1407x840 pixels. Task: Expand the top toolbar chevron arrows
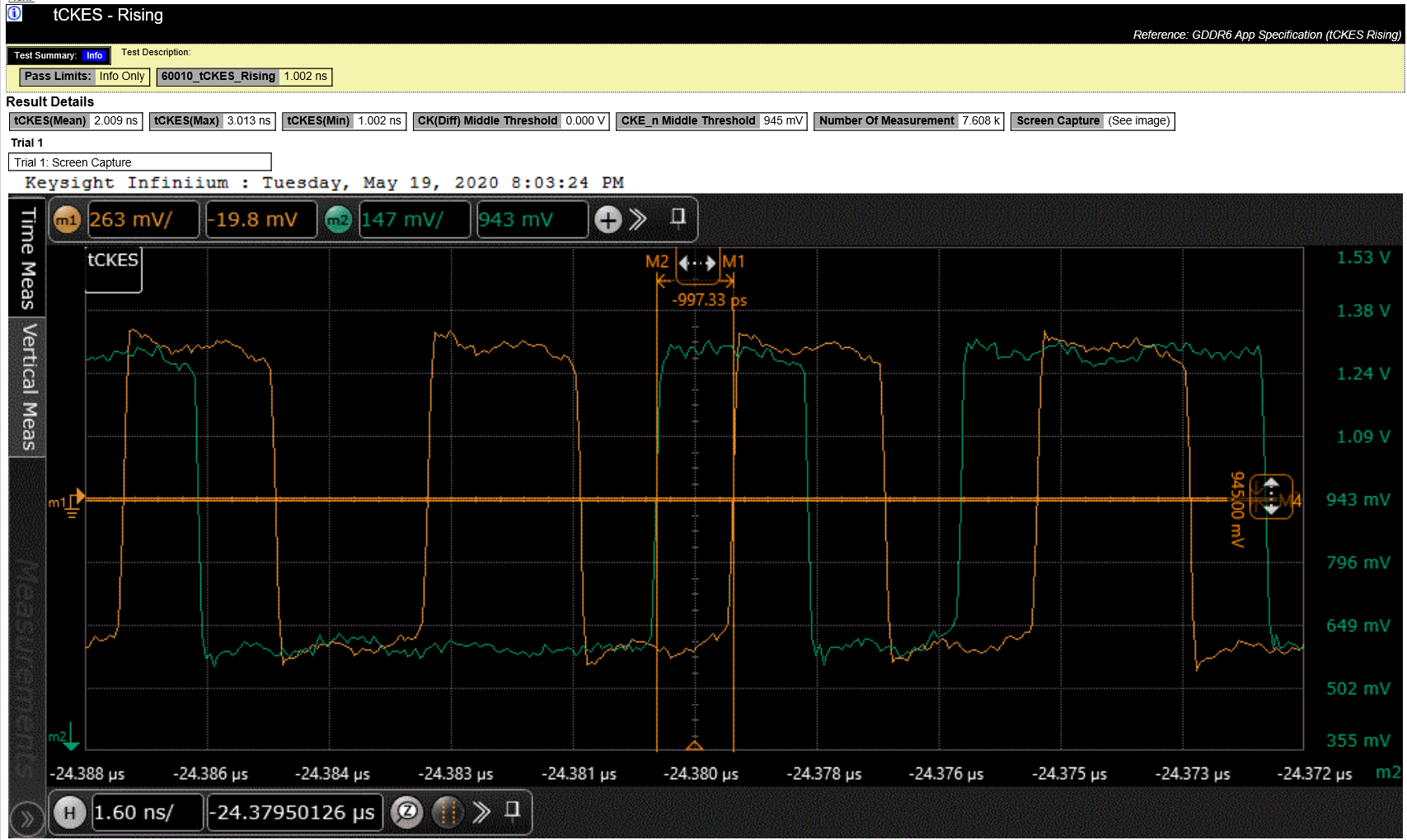point(636,219)
